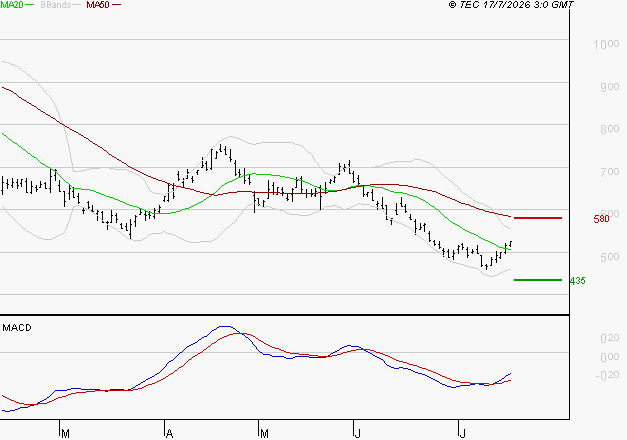Click the A month marker

point(169,434)
